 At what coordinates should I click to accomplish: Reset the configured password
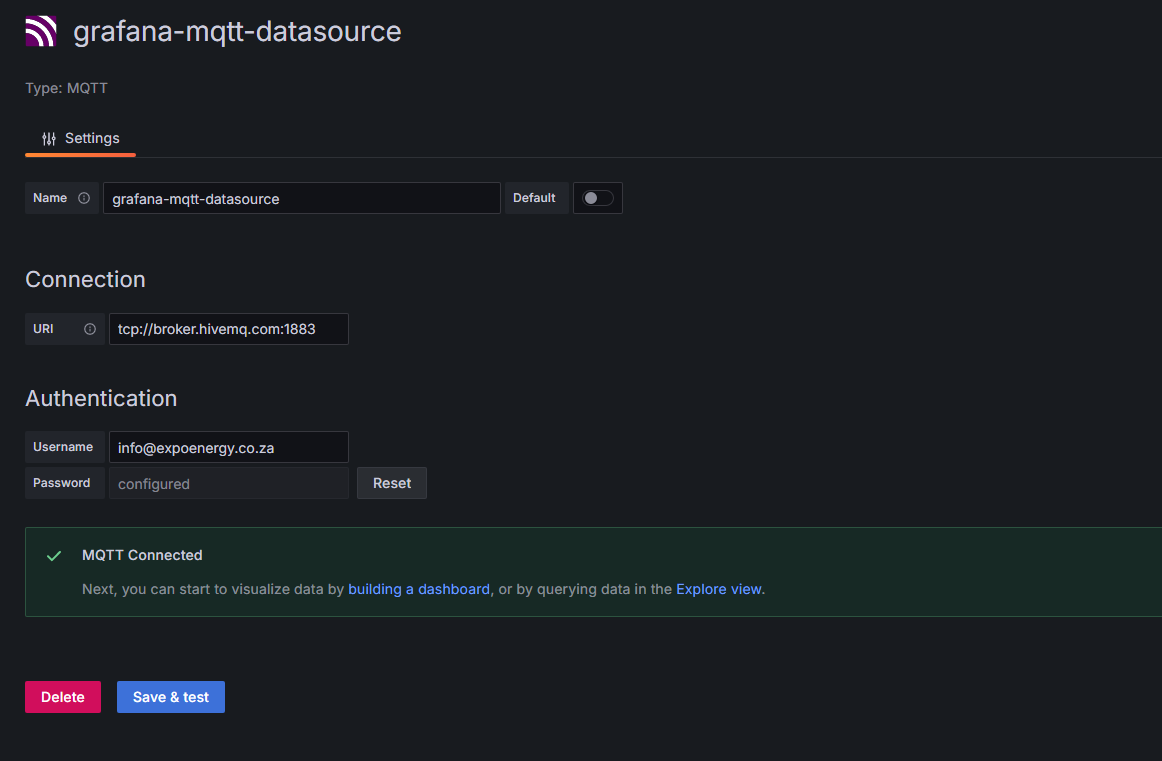point(392,483)
